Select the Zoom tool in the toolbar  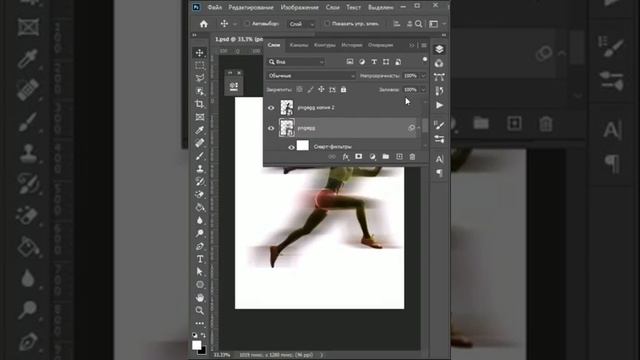pos(200,311)
